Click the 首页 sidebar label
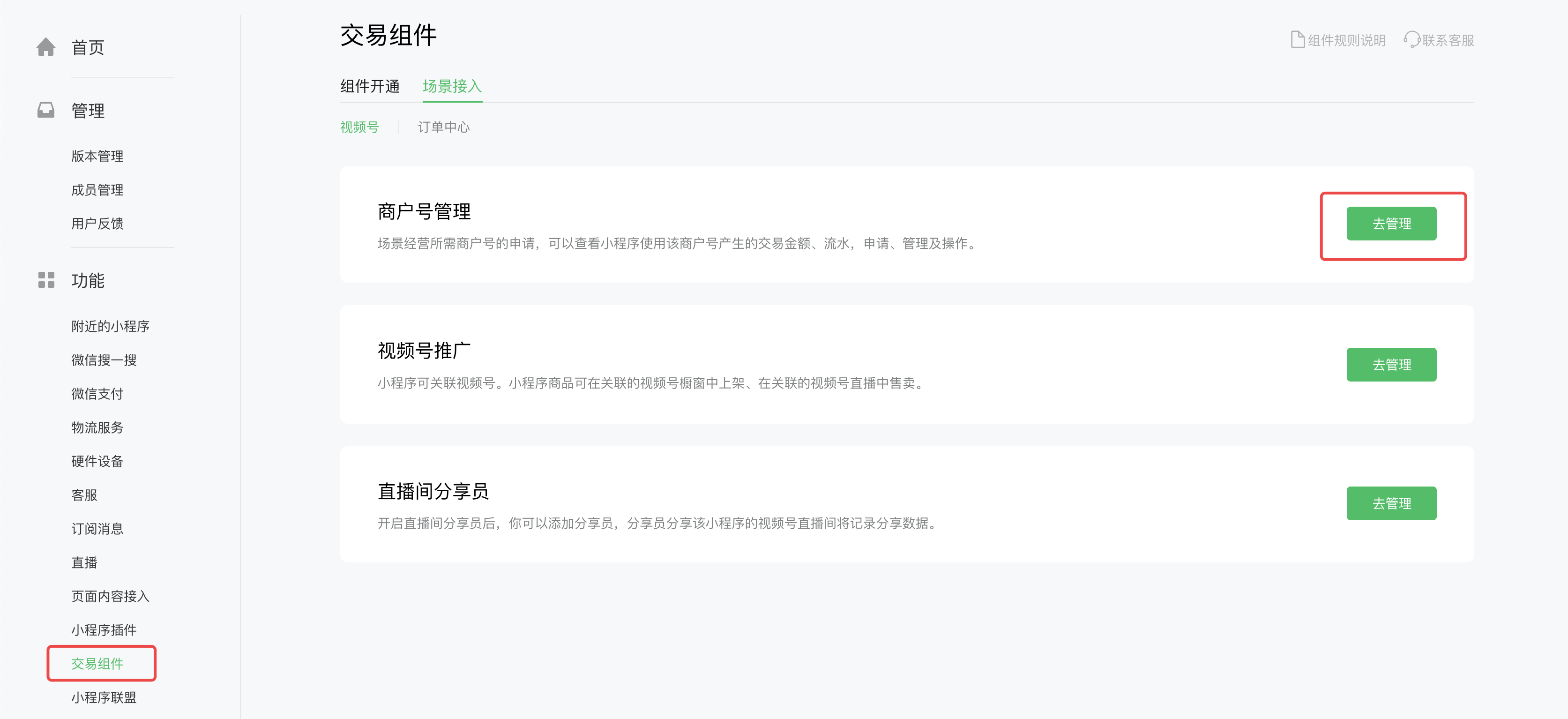This screenshot has width=1568, height=719. click(88, 47)
